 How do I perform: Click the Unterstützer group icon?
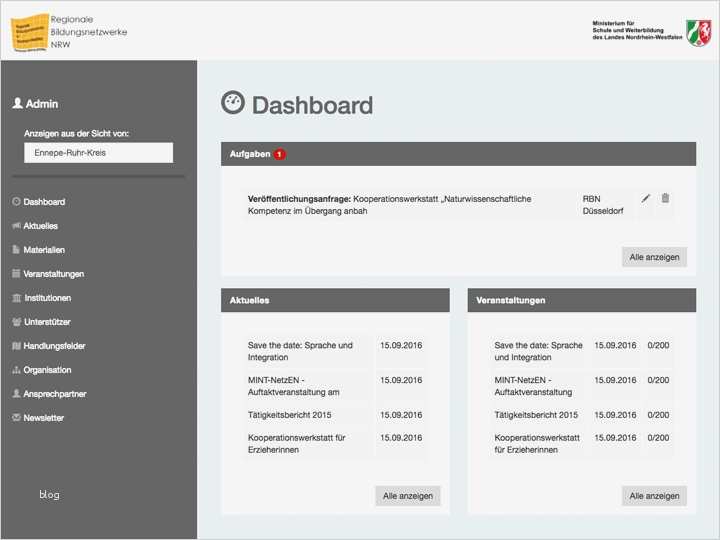[x=17, y=321]
